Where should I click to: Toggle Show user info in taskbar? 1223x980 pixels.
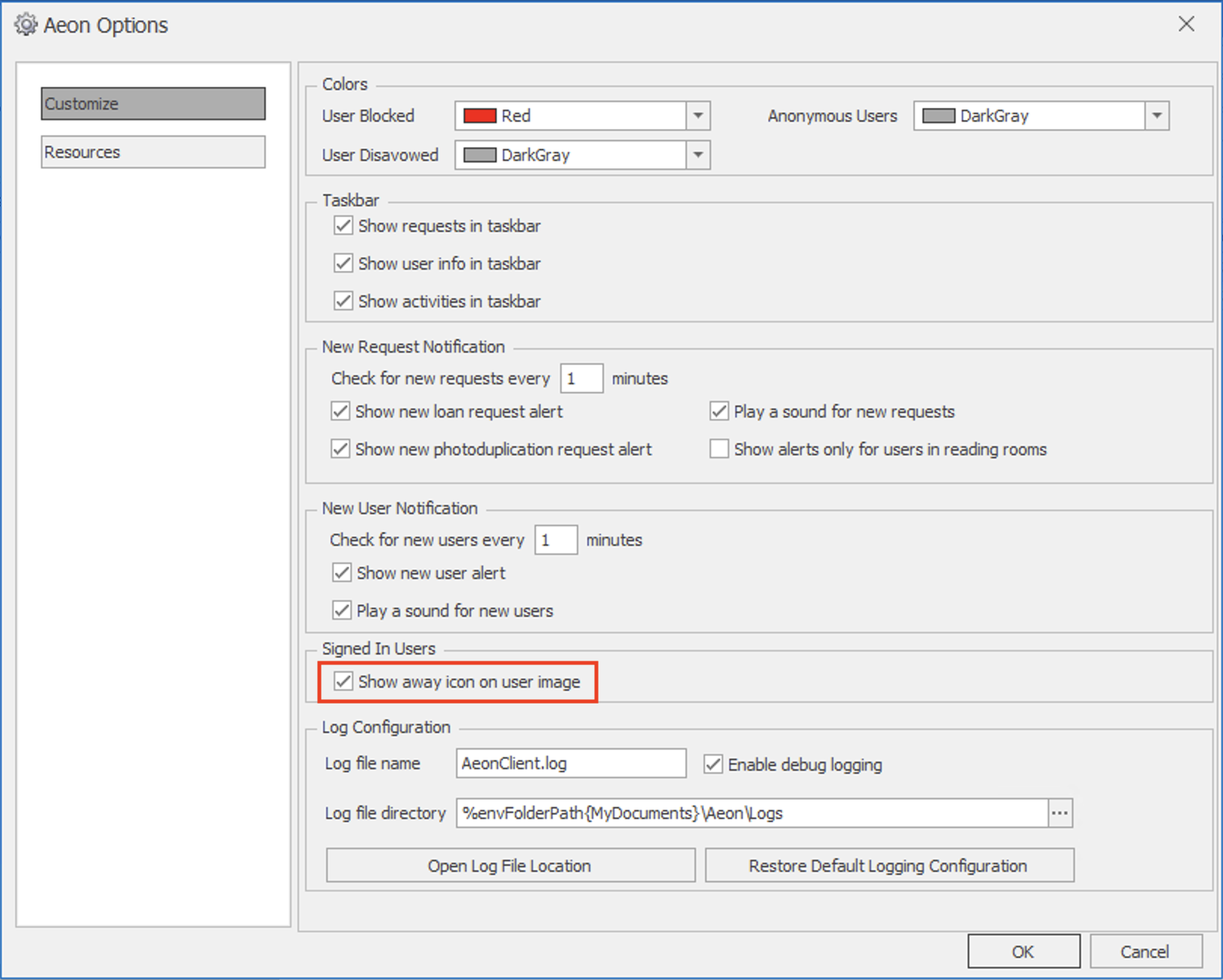343,263
